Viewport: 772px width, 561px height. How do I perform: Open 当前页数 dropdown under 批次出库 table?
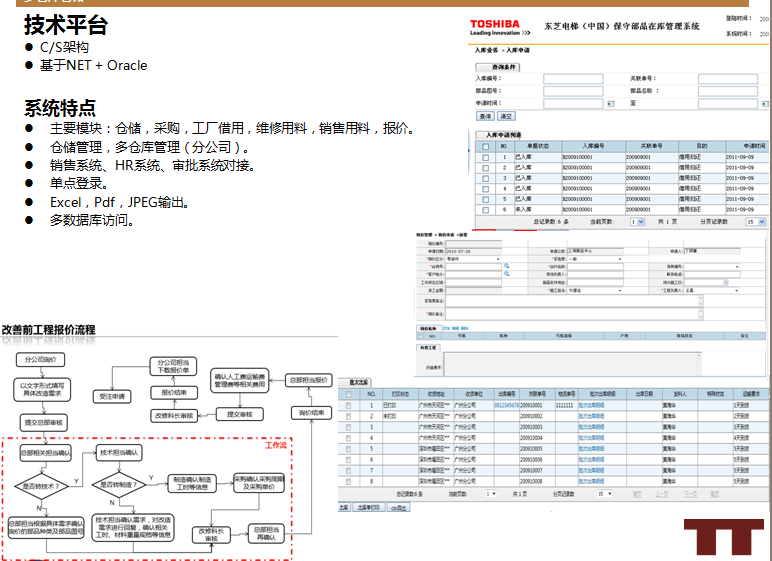click(491, 494)
